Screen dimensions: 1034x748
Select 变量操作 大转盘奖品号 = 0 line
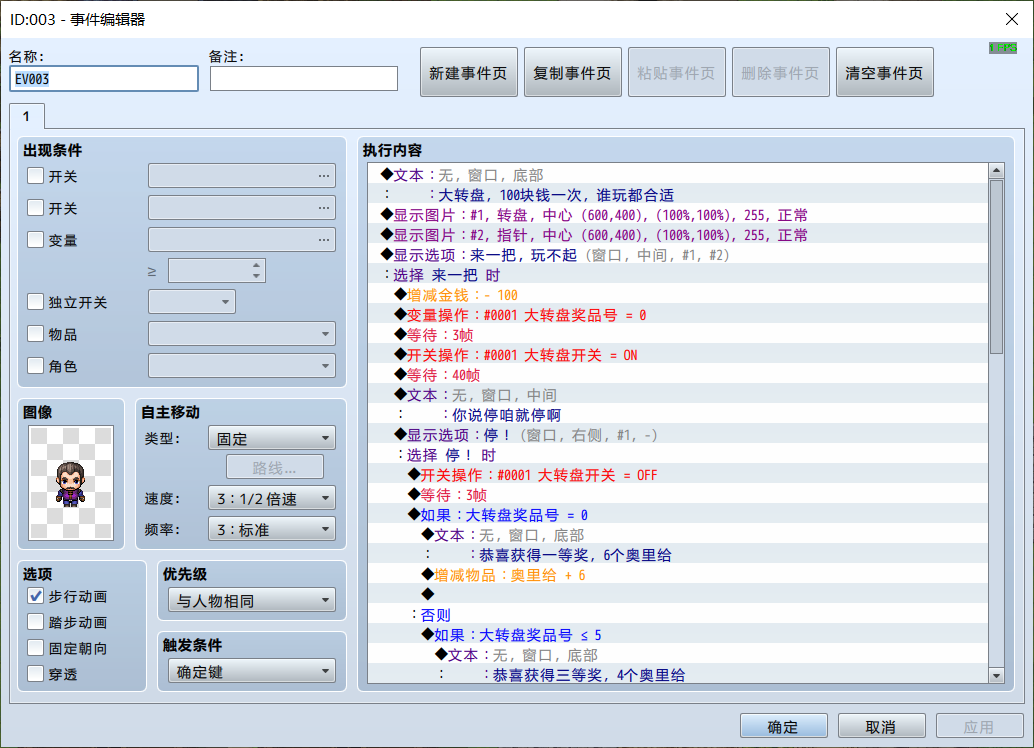[x=678, y=315]
